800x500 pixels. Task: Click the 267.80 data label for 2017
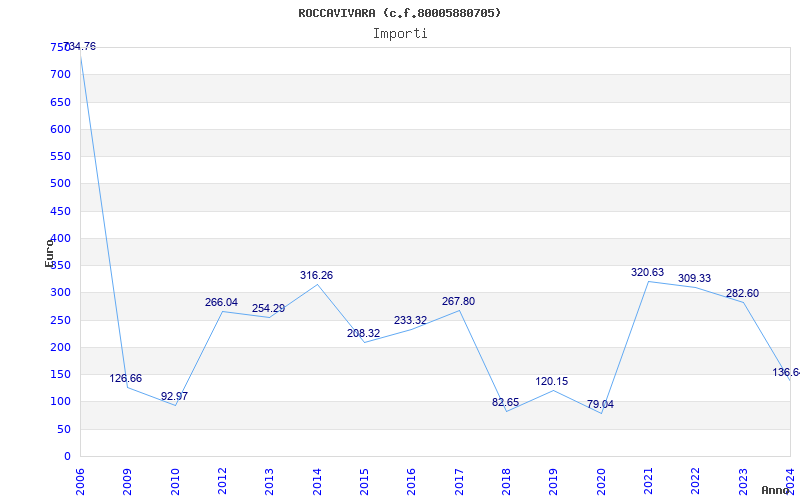point(458,302)
